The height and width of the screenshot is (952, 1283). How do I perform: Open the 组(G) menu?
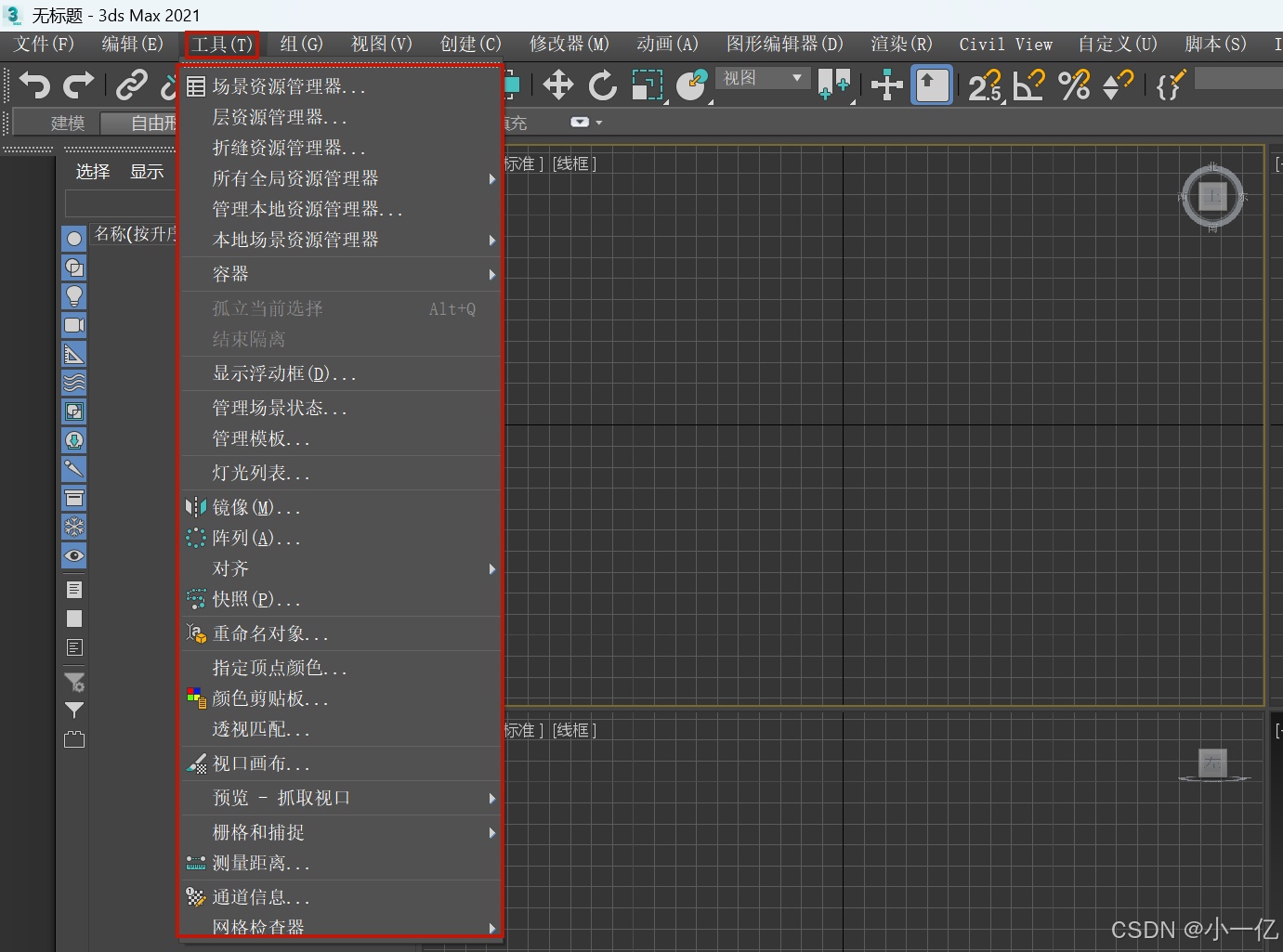(301, 44)
